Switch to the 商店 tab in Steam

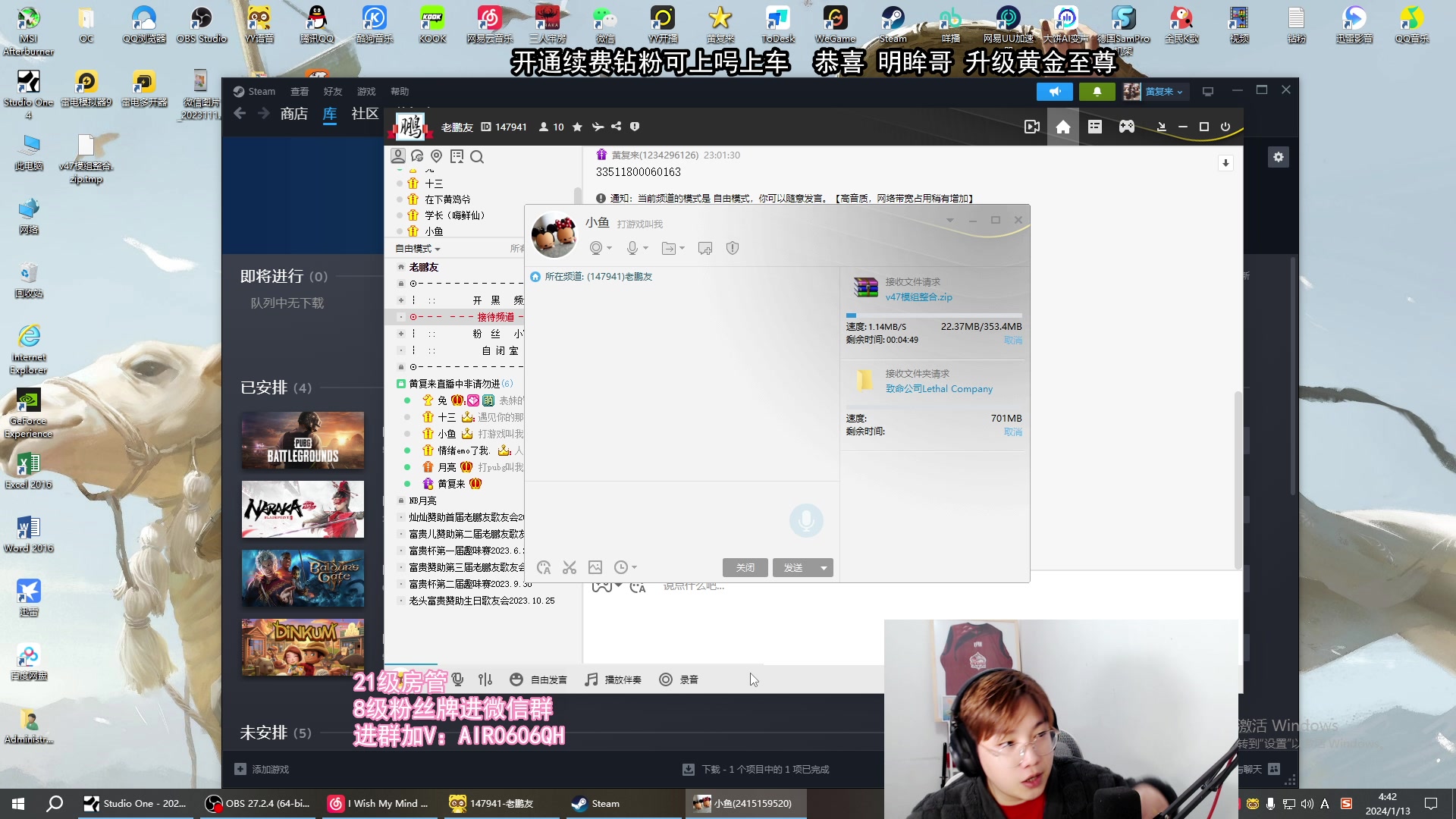pos(293,114)
